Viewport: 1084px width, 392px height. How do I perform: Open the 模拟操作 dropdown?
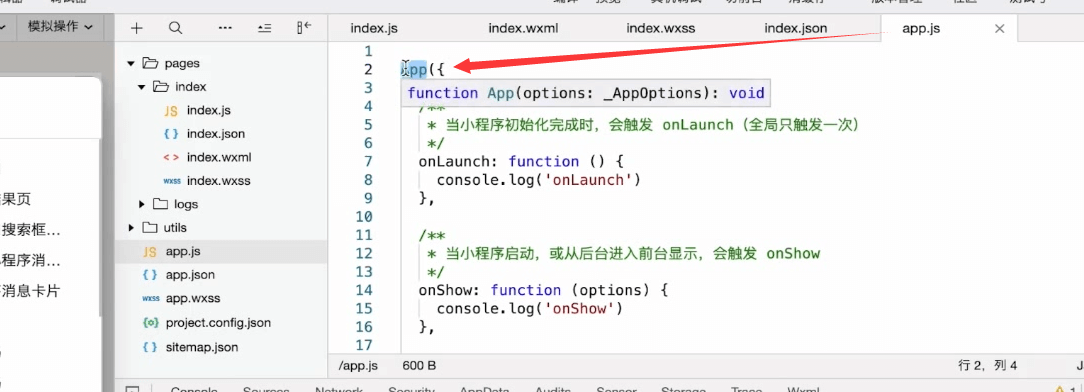[x=59, y=27]
